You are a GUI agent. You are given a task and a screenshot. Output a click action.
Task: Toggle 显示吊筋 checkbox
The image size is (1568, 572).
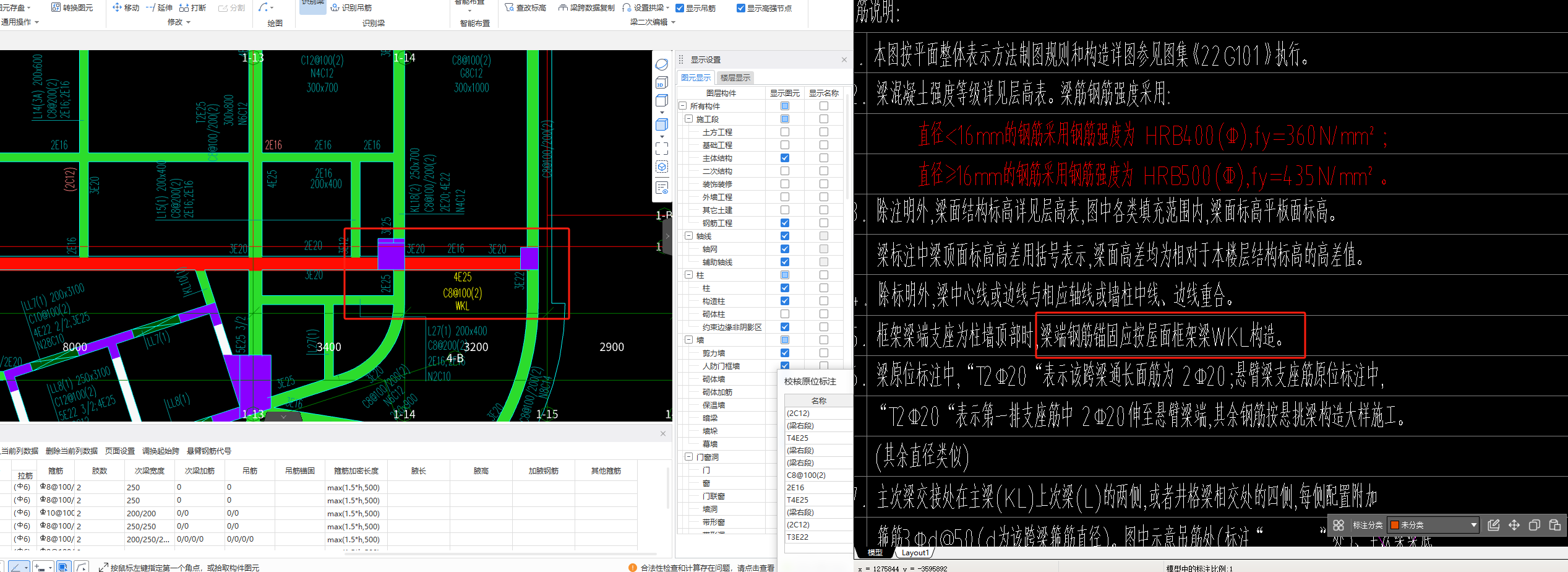point(680,8)
